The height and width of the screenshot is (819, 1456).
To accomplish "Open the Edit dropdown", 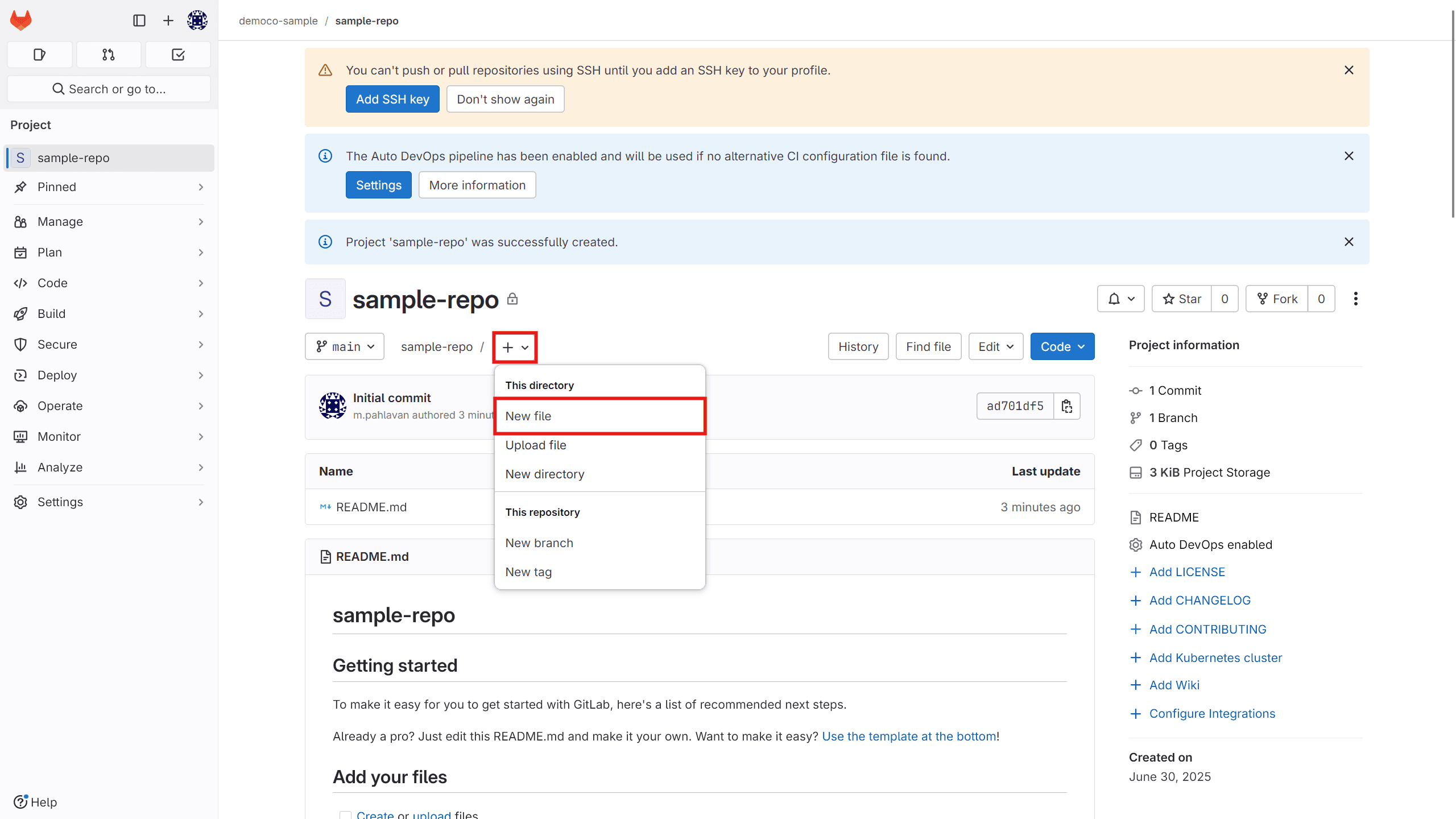I will click(996, 346).
